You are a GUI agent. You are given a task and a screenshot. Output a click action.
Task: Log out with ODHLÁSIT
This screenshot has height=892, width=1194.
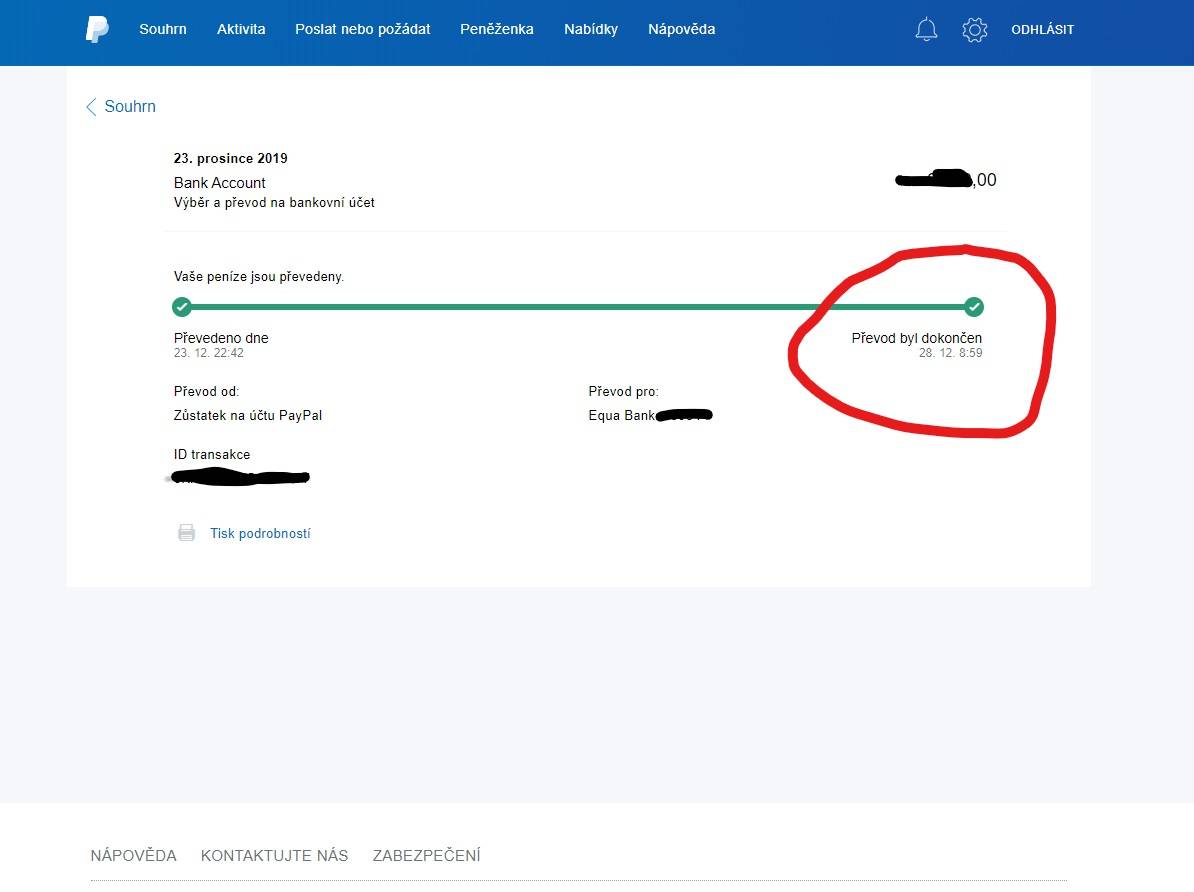pos(1042,30)
